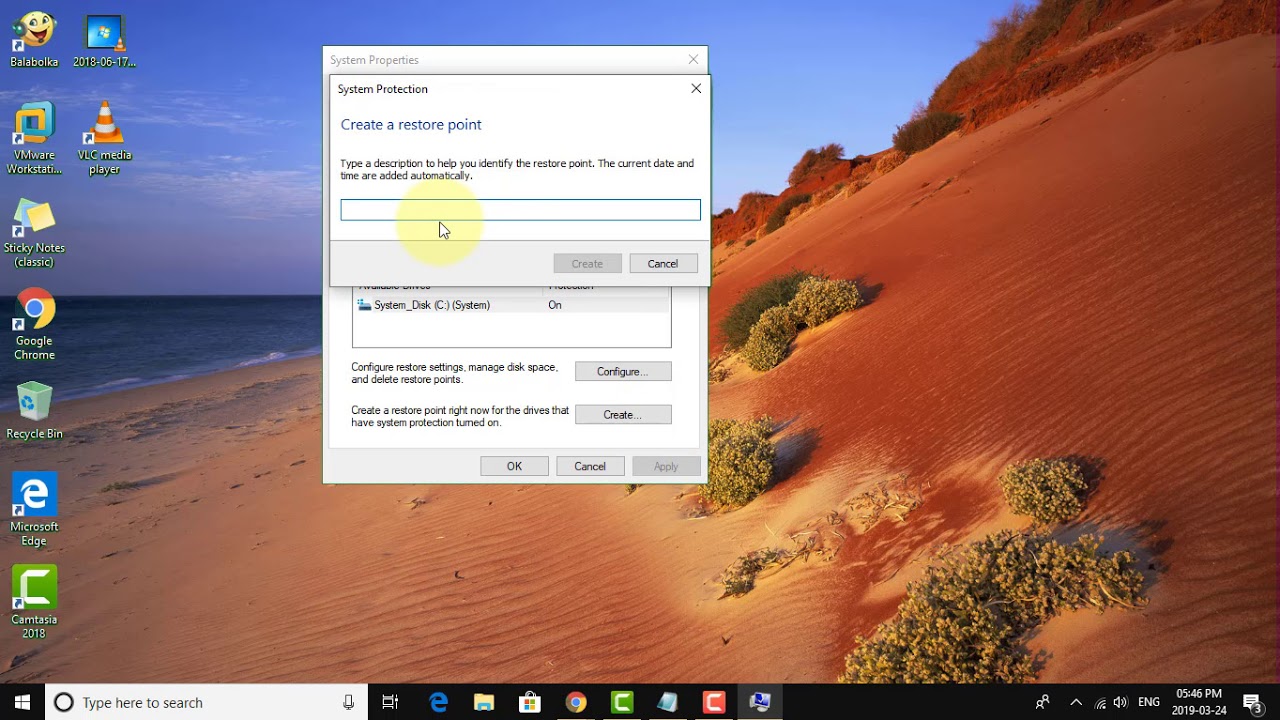Open File Explorer from taskbar
1280x720 pixels.
484,702
